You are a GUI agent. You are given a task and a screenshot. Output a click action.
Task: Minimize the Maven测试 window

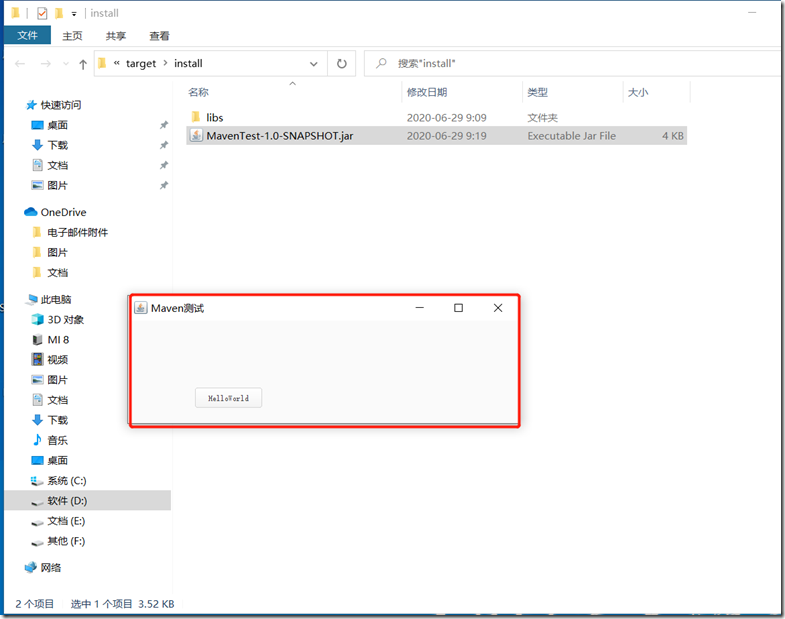tap(420, 307)
